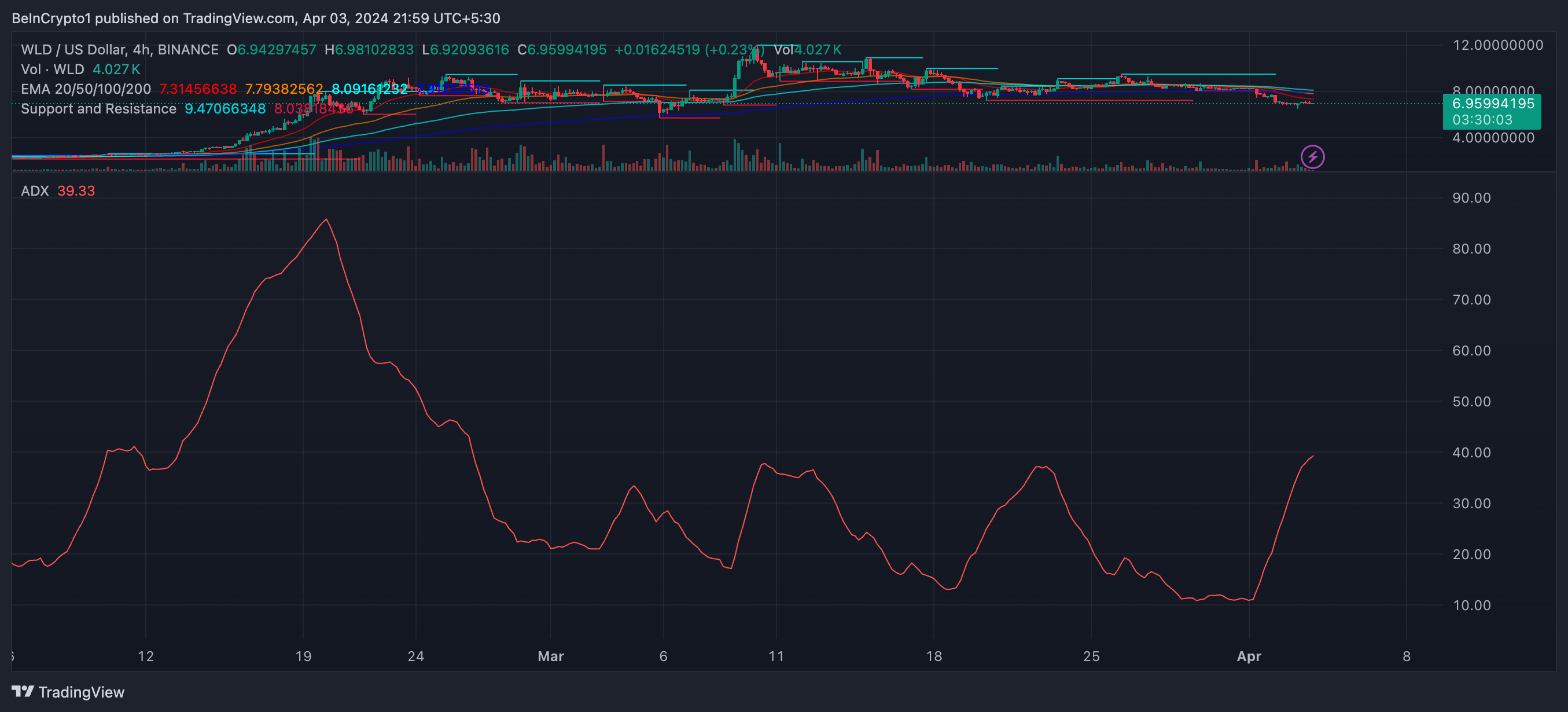Click the 12.00000000 price scale label
Image resolution: width=1568 pixels, height=712 pixels.
tap(1497, 45)
